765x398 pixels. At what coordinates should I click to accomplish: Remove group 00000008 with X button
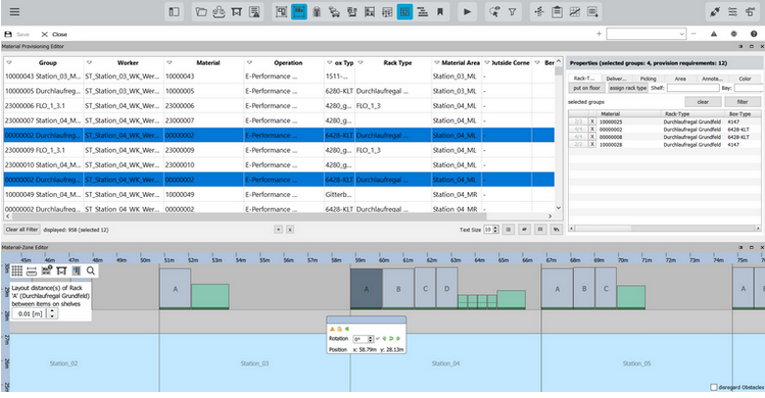[x=592, y=137]
